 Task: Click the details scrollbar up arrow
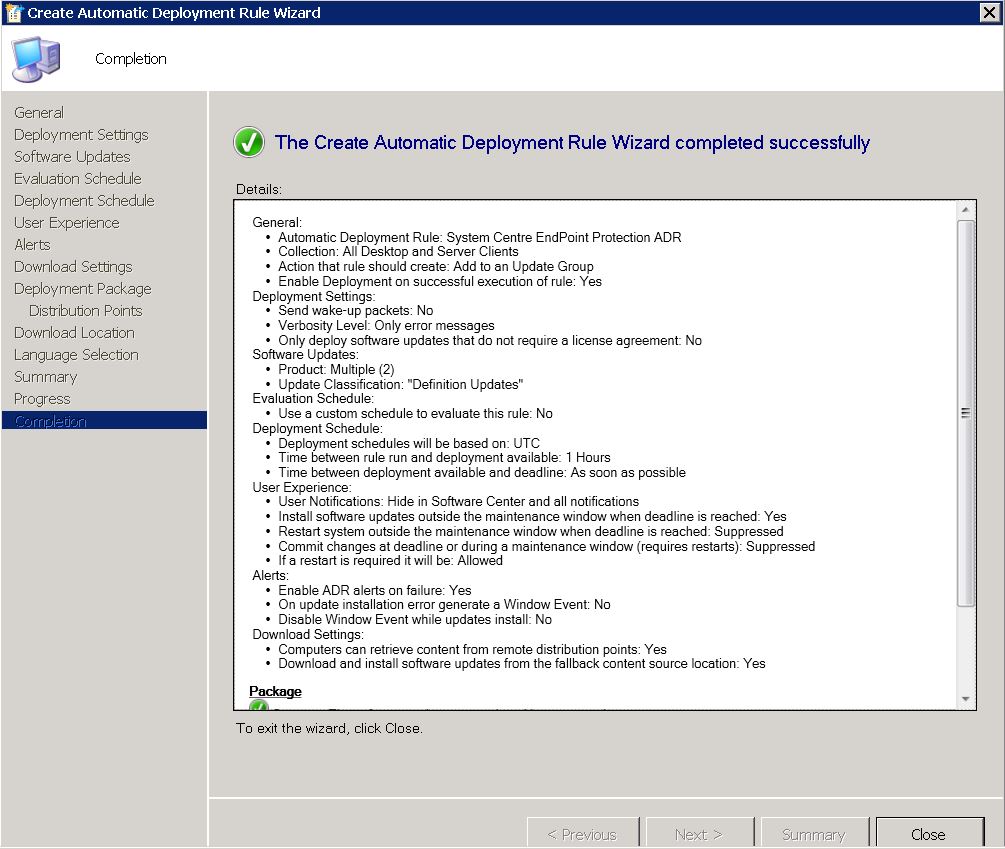965,210
